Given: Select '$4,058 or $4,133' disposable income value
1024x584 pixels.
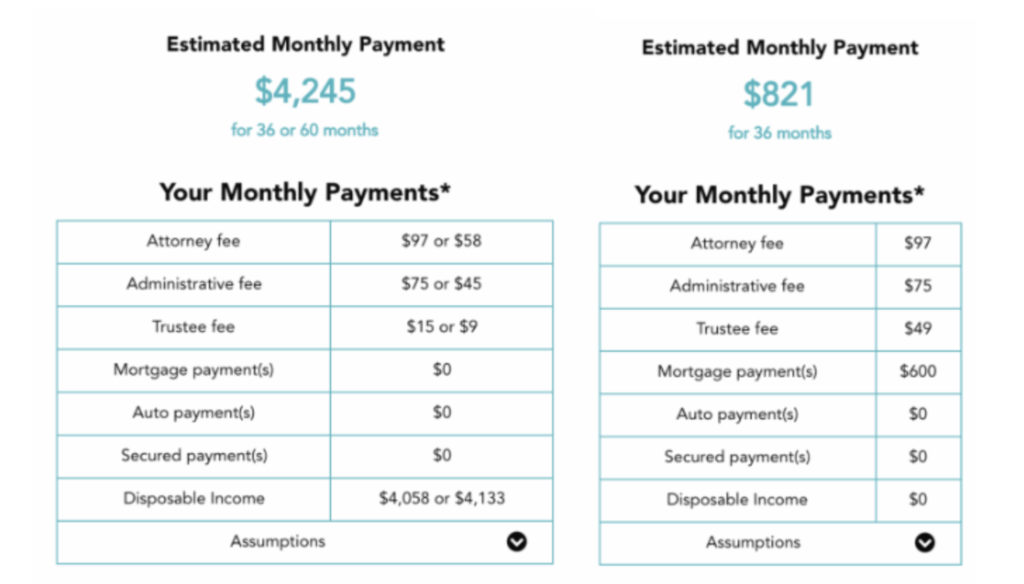Looking at the screenshot, I should pyautogui.click(x=442, y=498).
